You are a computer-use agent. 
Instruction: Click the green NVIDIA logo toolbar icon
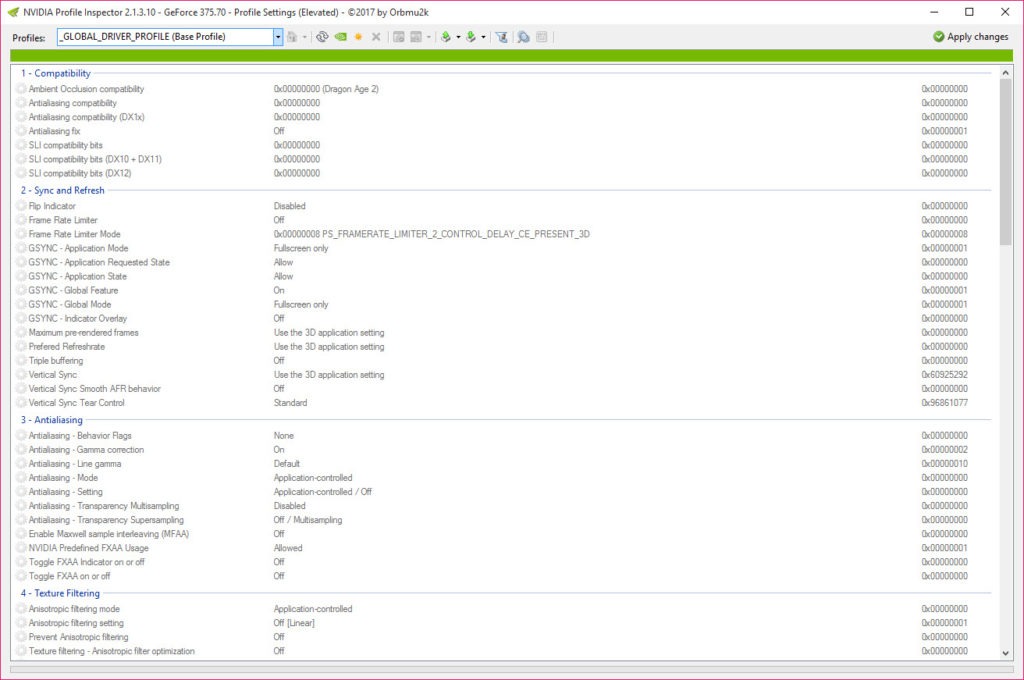coord(340,37)
